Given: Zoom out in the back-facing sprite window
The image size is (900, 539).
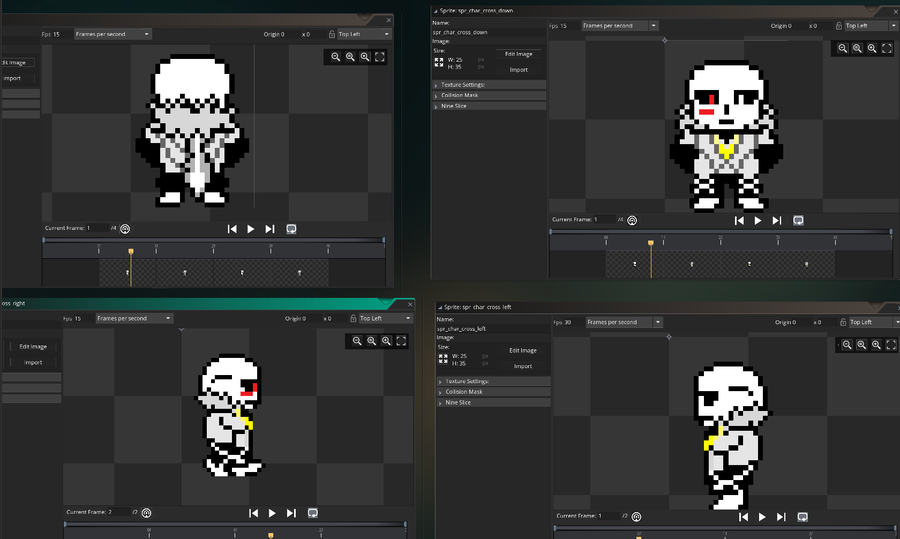Looking at the screenshot, I should [335, 57].
